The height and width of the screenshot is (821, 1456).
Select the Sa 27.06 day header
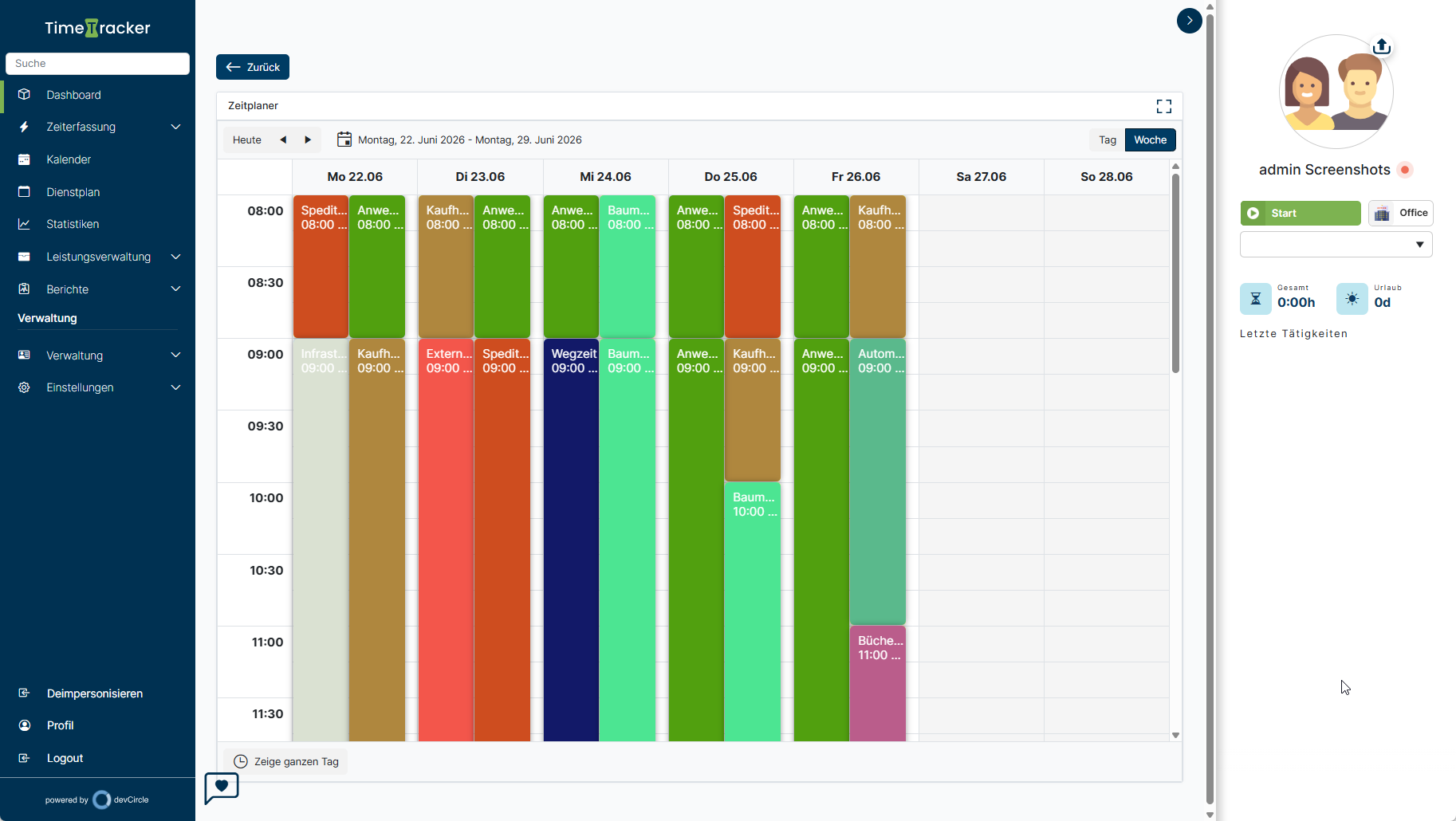[982, 177]
